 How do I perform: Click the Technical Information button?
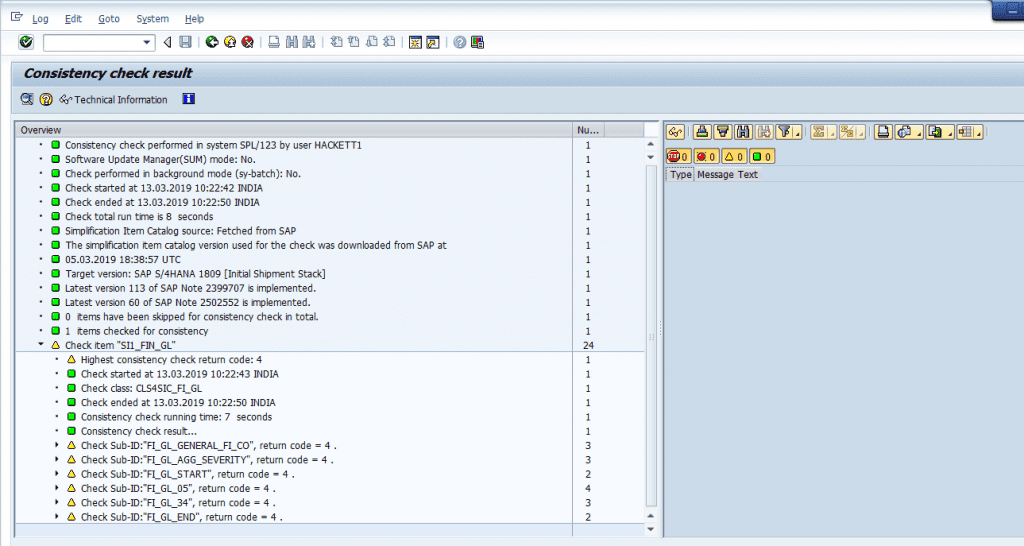[x=114, y=99]
